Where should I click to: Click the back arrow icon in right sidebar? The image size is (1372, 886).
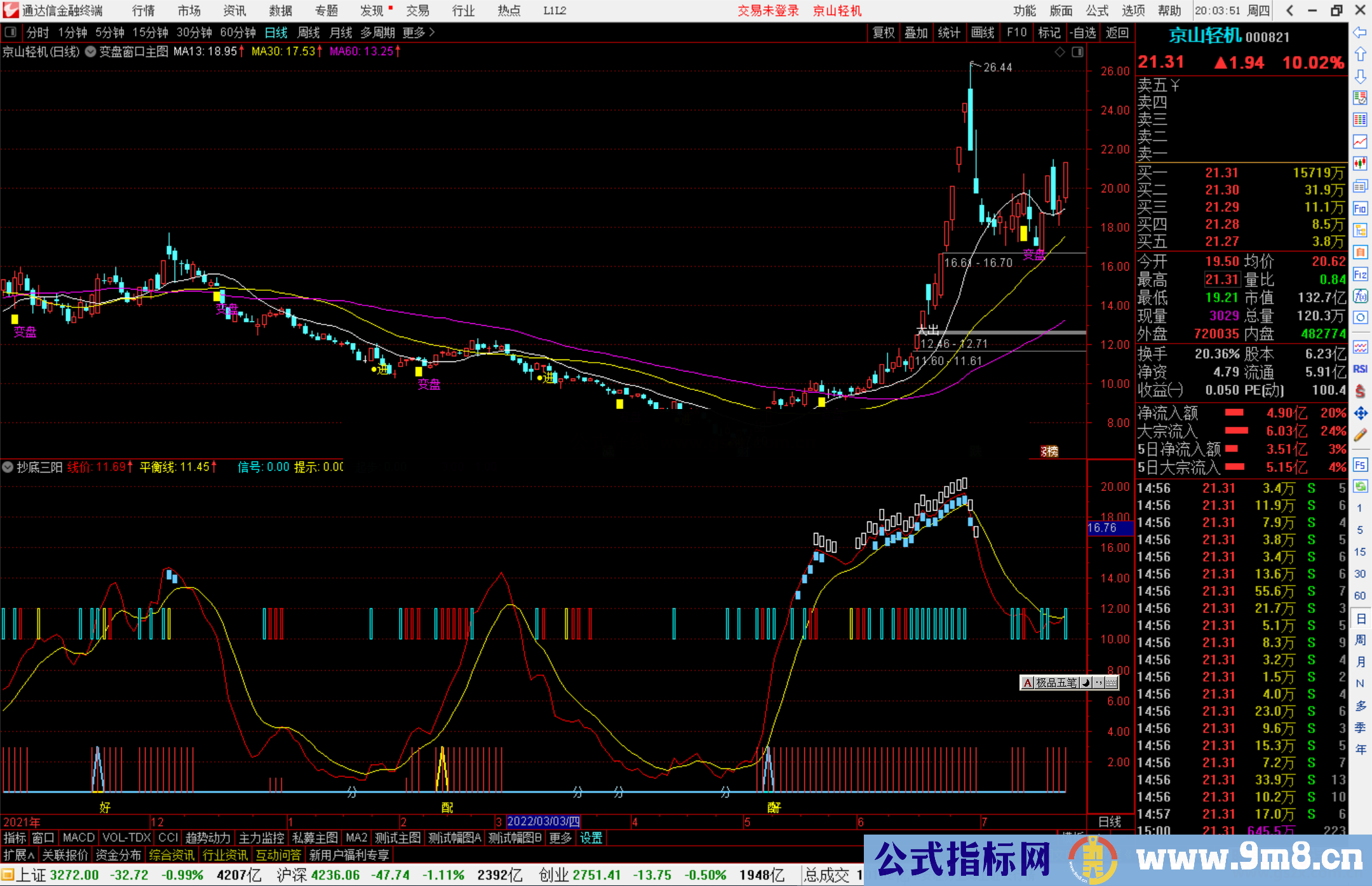pos(1360,32)
